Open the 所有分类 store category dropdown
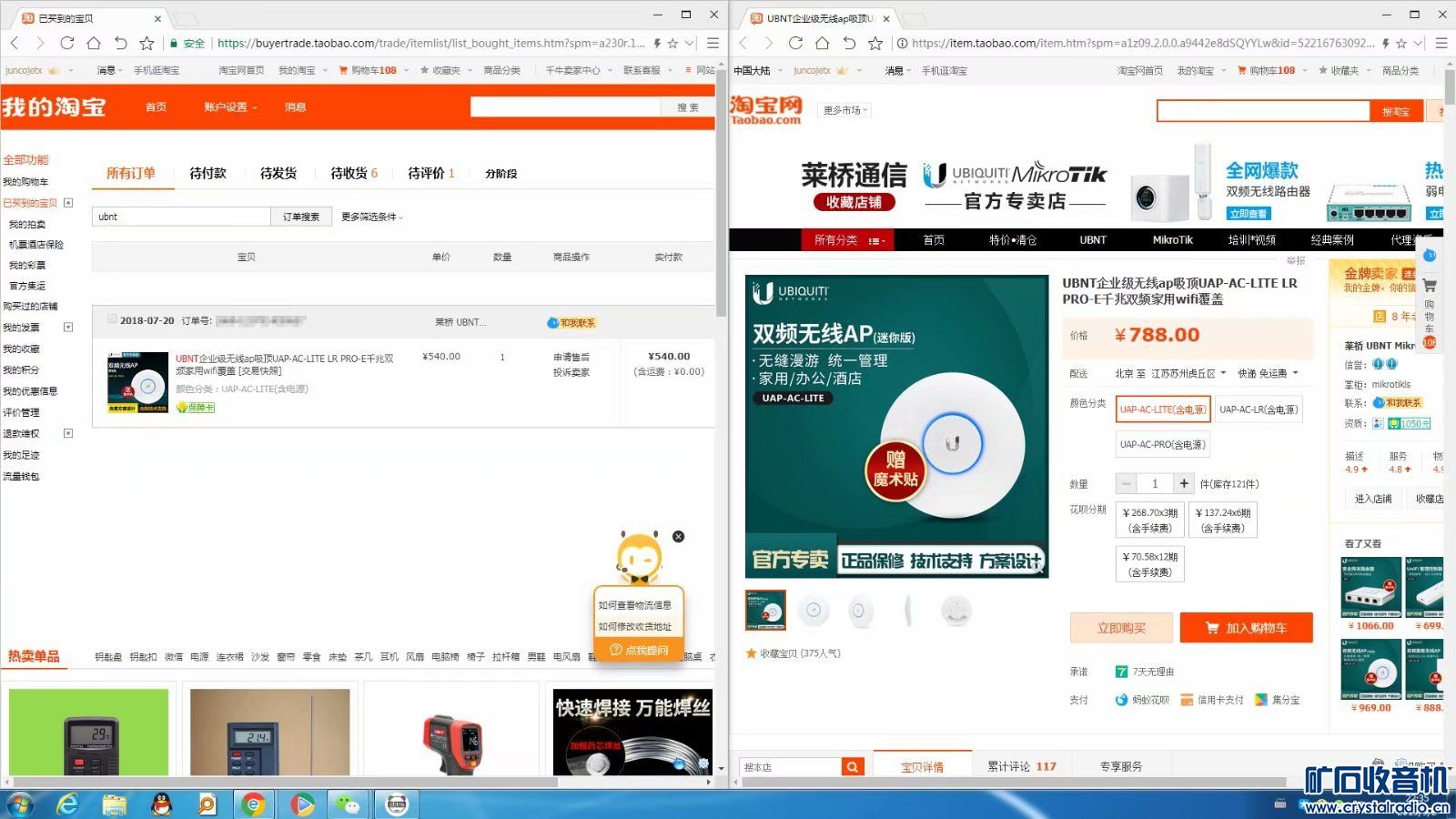 [x=847, y=240]
